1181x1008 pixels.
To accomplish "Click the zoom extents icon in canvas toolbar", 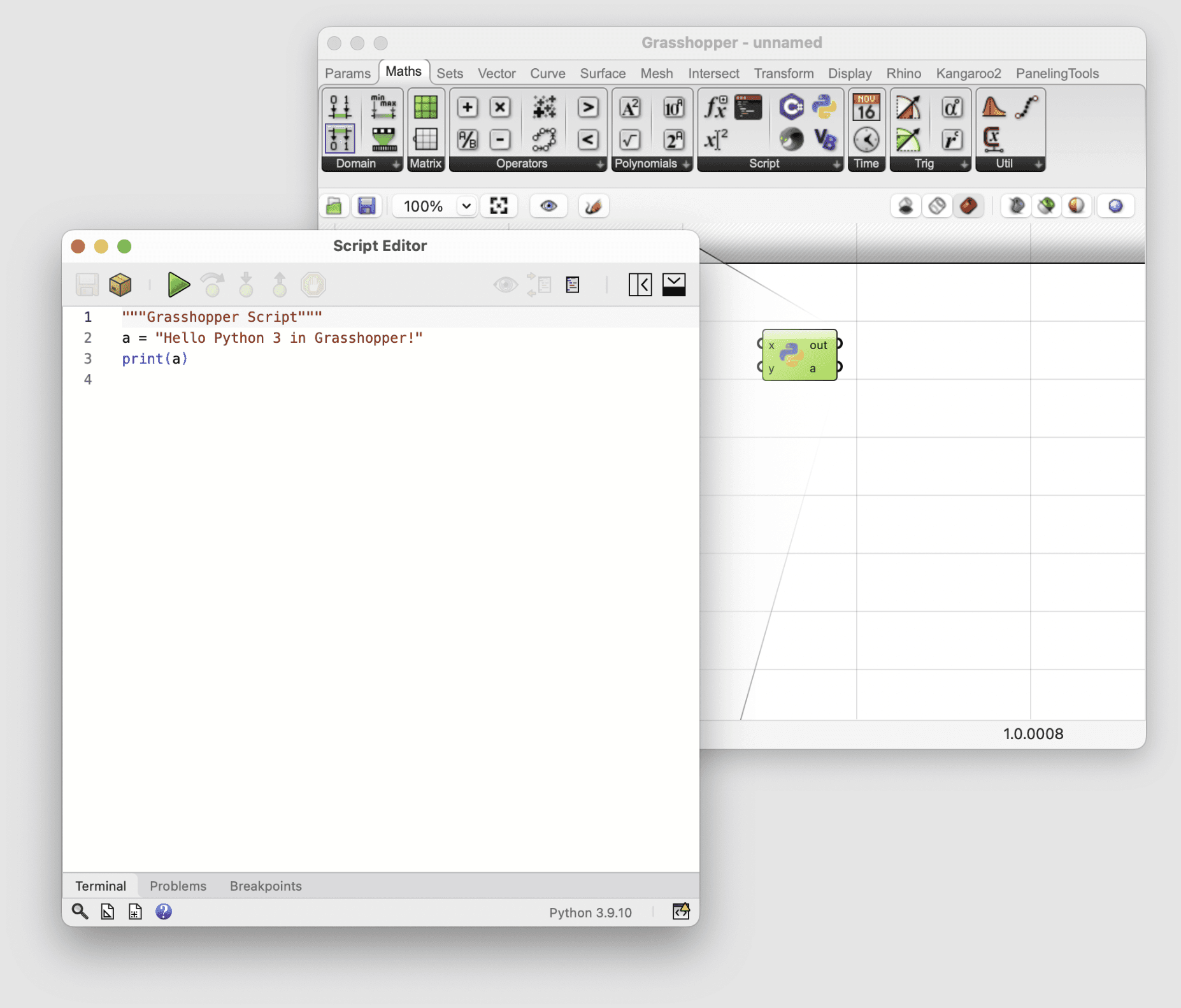I will click(x=499, y=206).
